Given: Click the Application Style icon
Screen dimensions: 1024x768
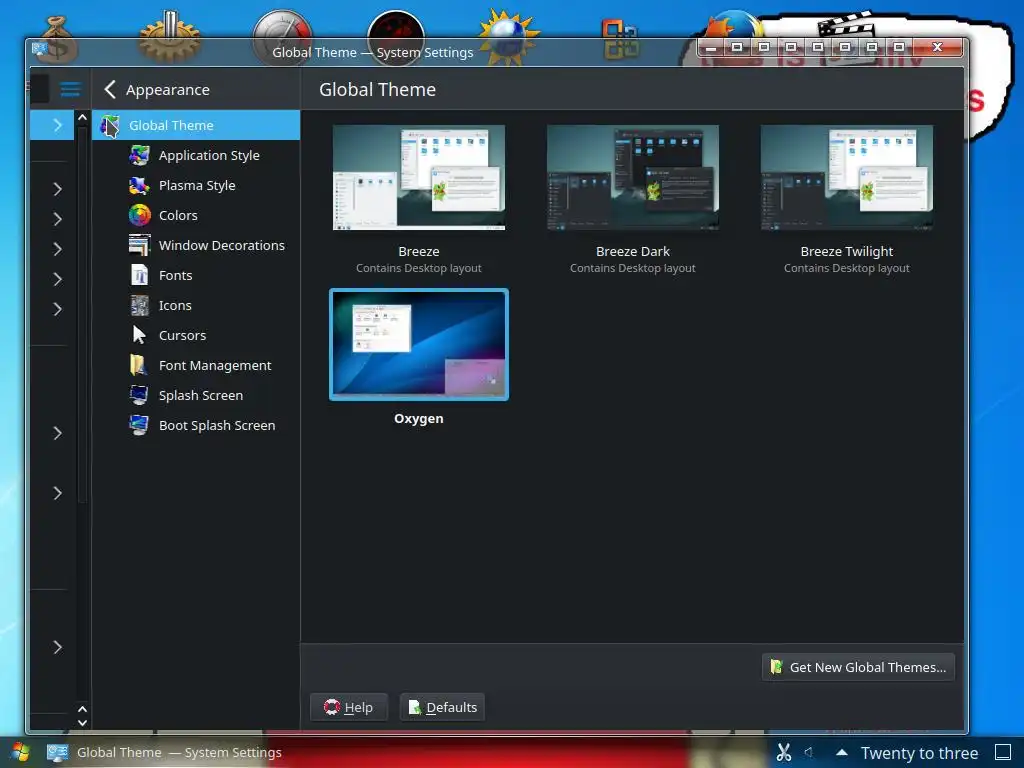Looking at the screenshot, I should click(139, 155).
